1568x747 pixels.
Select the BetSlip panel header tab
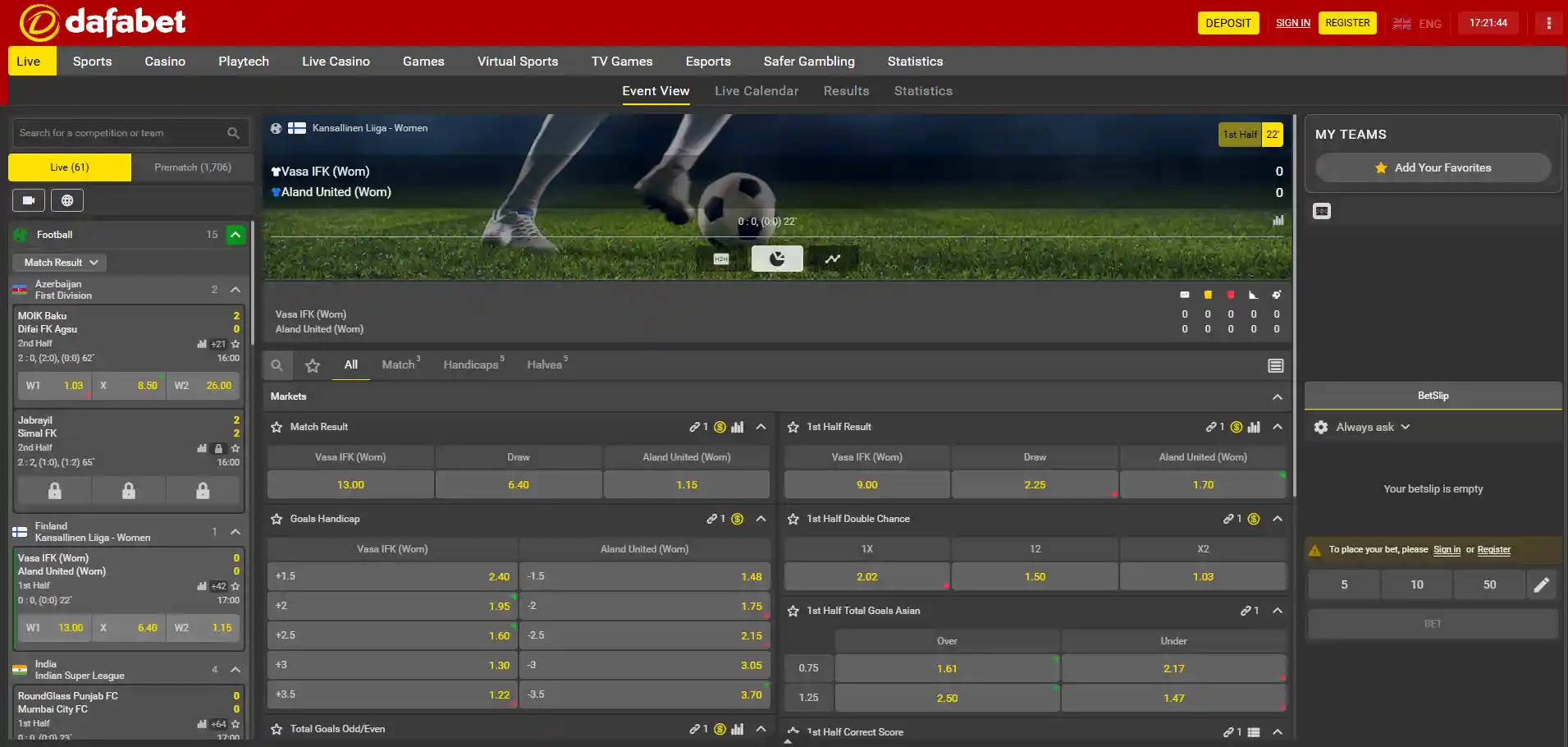[1433, 396]
